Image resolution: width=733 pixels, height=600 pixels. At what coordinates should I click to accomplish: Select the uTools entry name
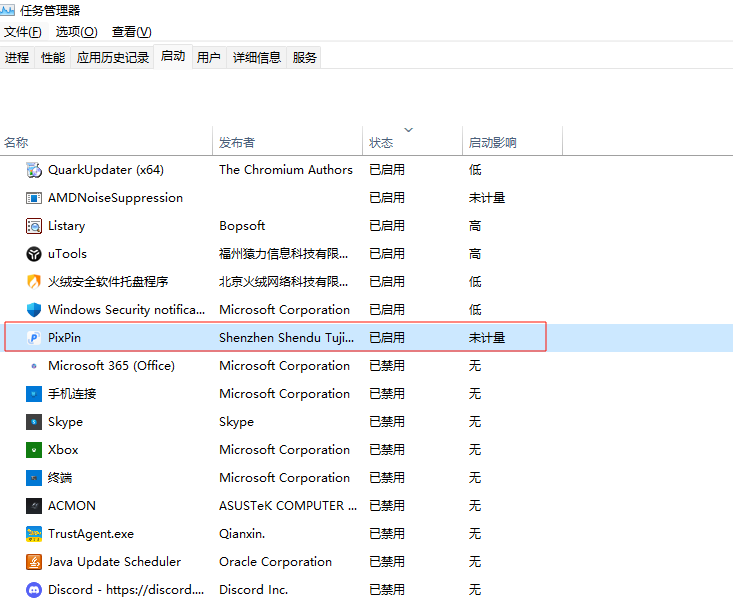click(x=67, y=254)
